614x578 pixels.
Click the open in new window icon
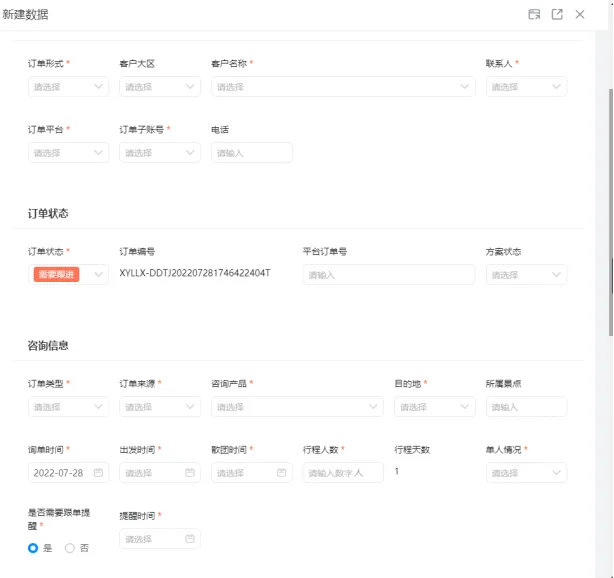coord(557,14)
